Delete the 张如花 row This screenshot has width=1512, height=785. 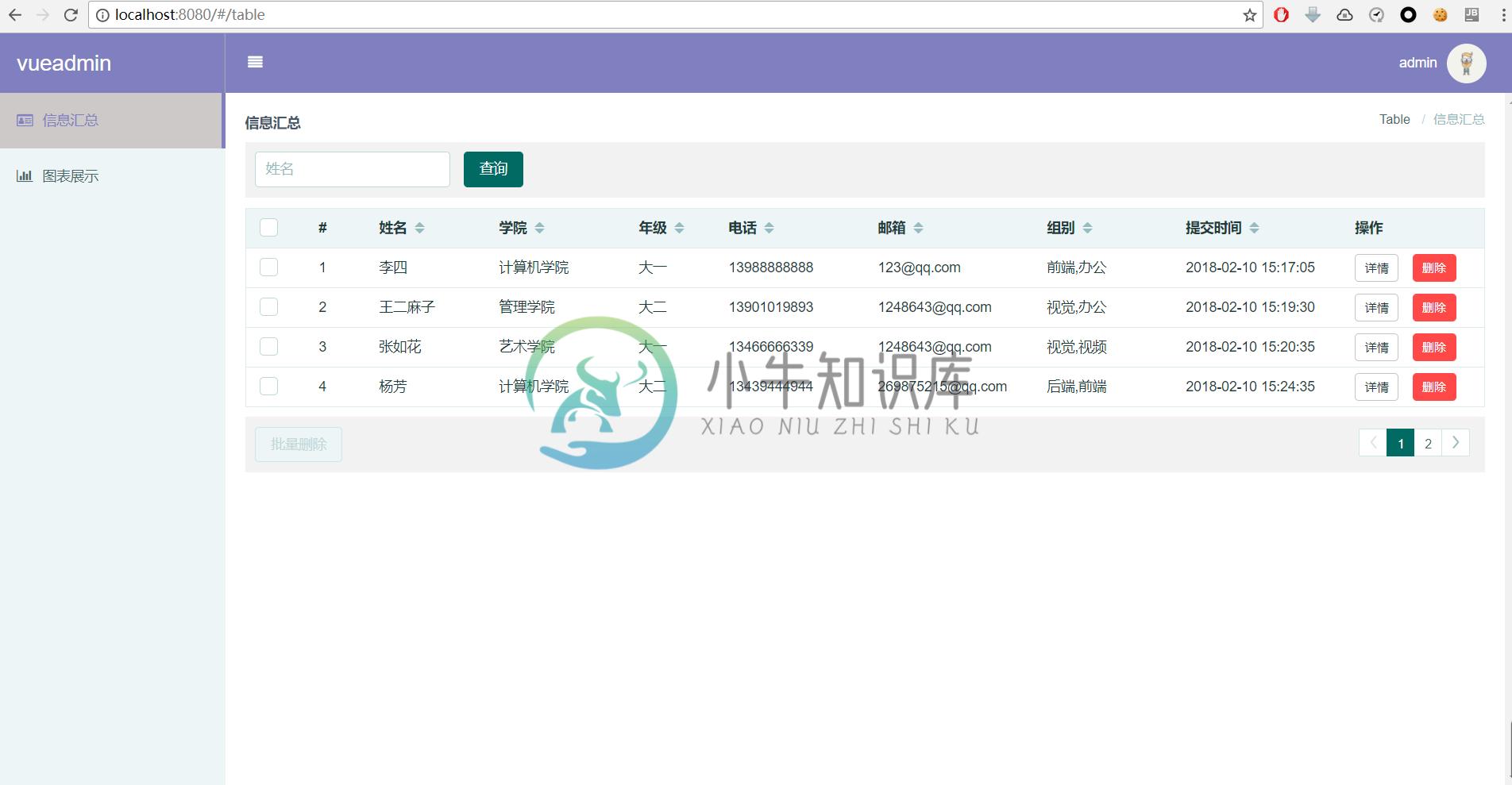pyautogui.click(x=1434, y=347)
